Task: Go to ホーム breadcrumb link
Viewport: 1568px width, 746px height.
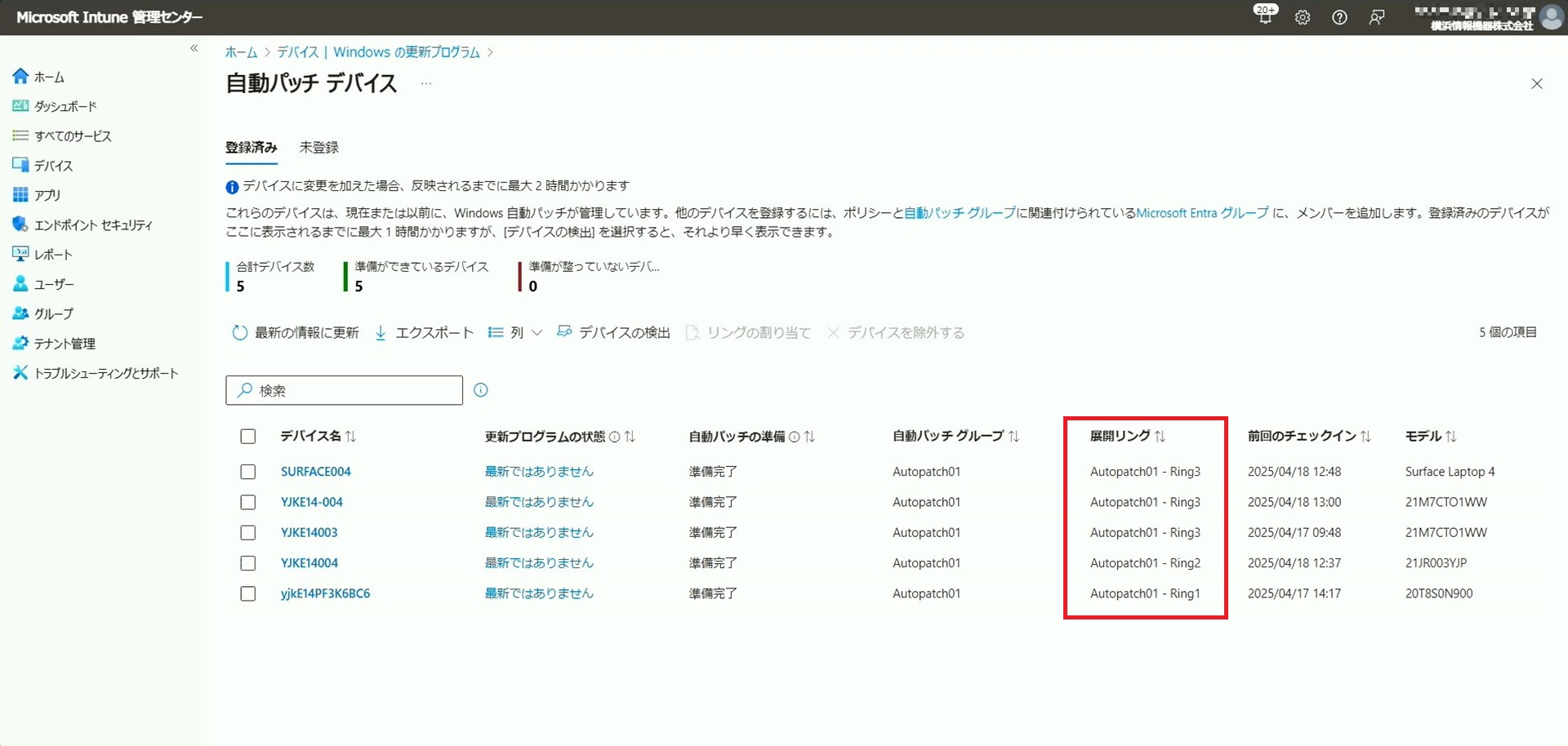Action: 241,52
